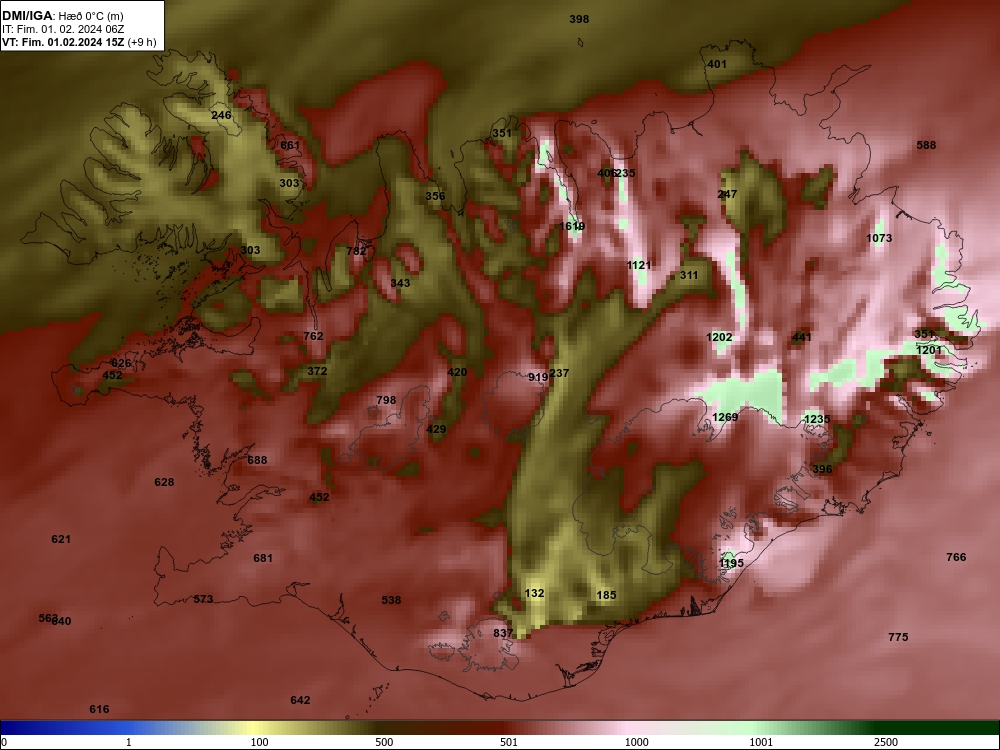Click the 661 height value

click(x=290, y=145)
